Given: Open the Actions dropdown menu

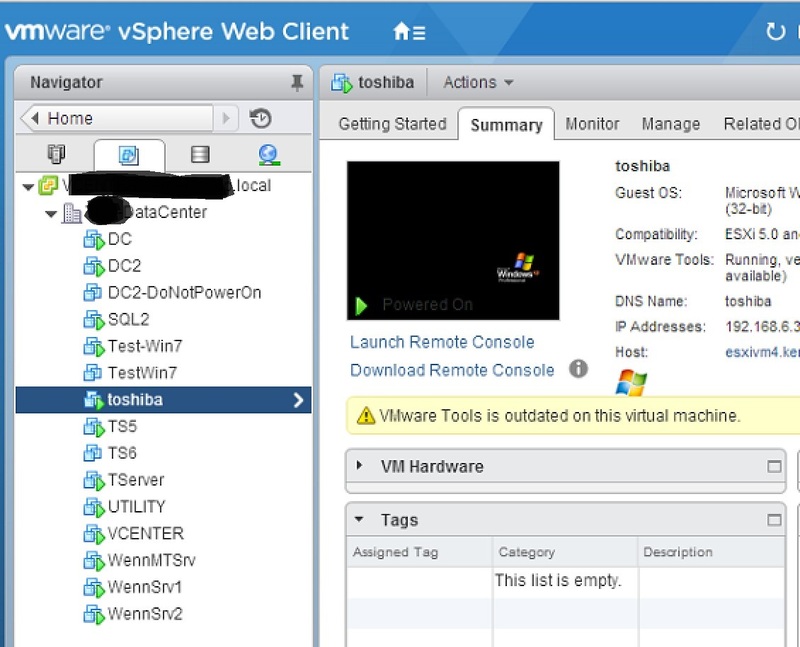Looking at the screenshot, I should pos(476,82).
